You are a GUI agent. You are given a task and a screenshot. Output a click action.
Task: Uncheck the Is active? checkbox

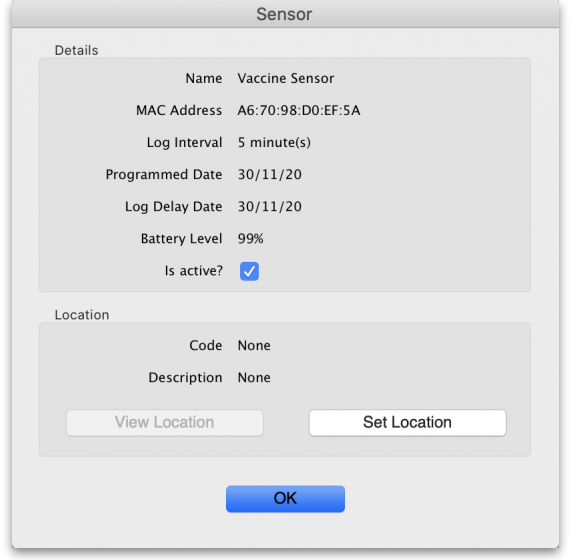tap(249, 271)
